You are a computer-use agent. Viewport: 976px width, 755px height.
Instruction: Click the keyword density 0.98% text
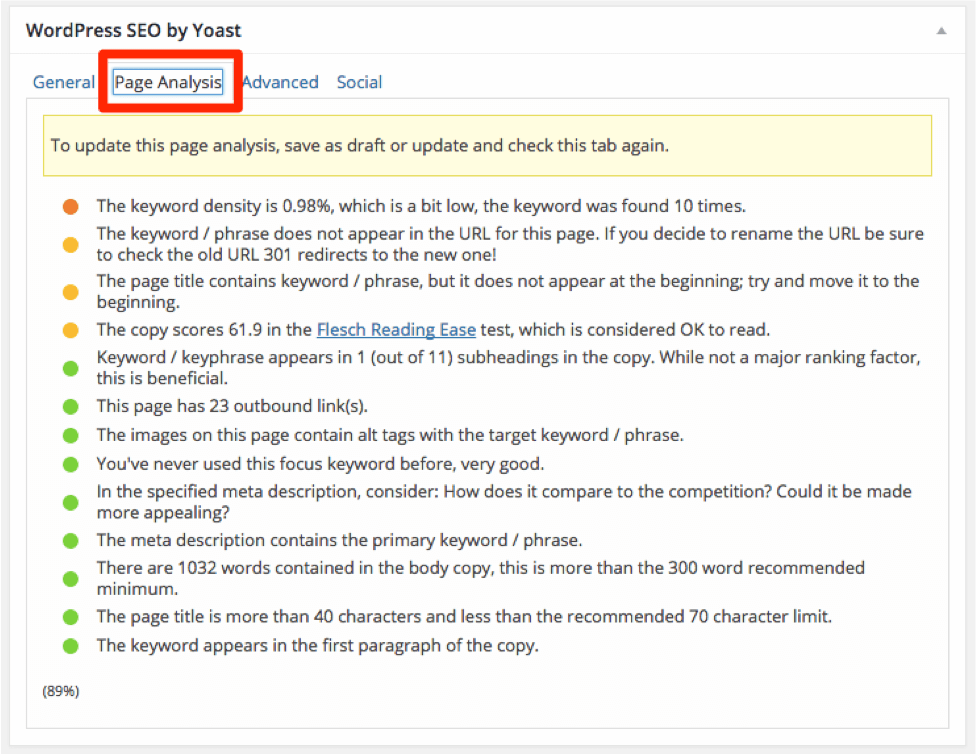421,206
